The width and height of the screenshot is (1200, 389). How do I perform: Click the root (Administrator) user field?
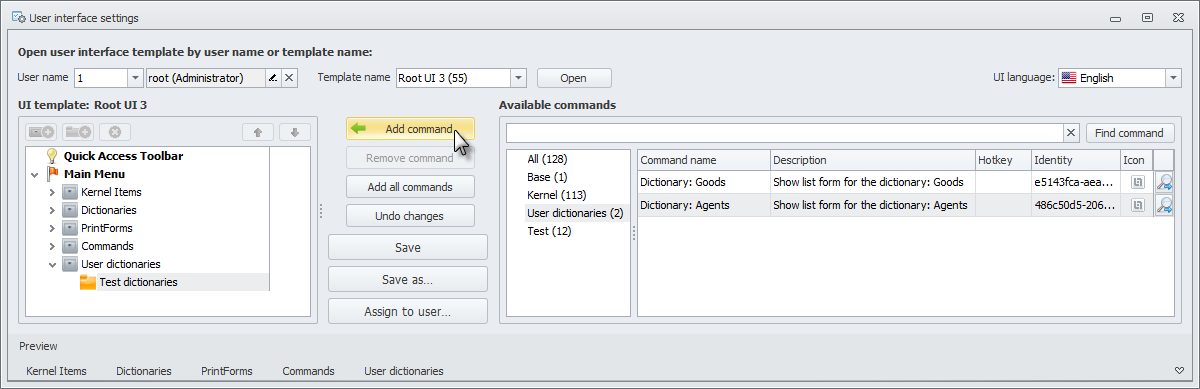click(205, 78)
